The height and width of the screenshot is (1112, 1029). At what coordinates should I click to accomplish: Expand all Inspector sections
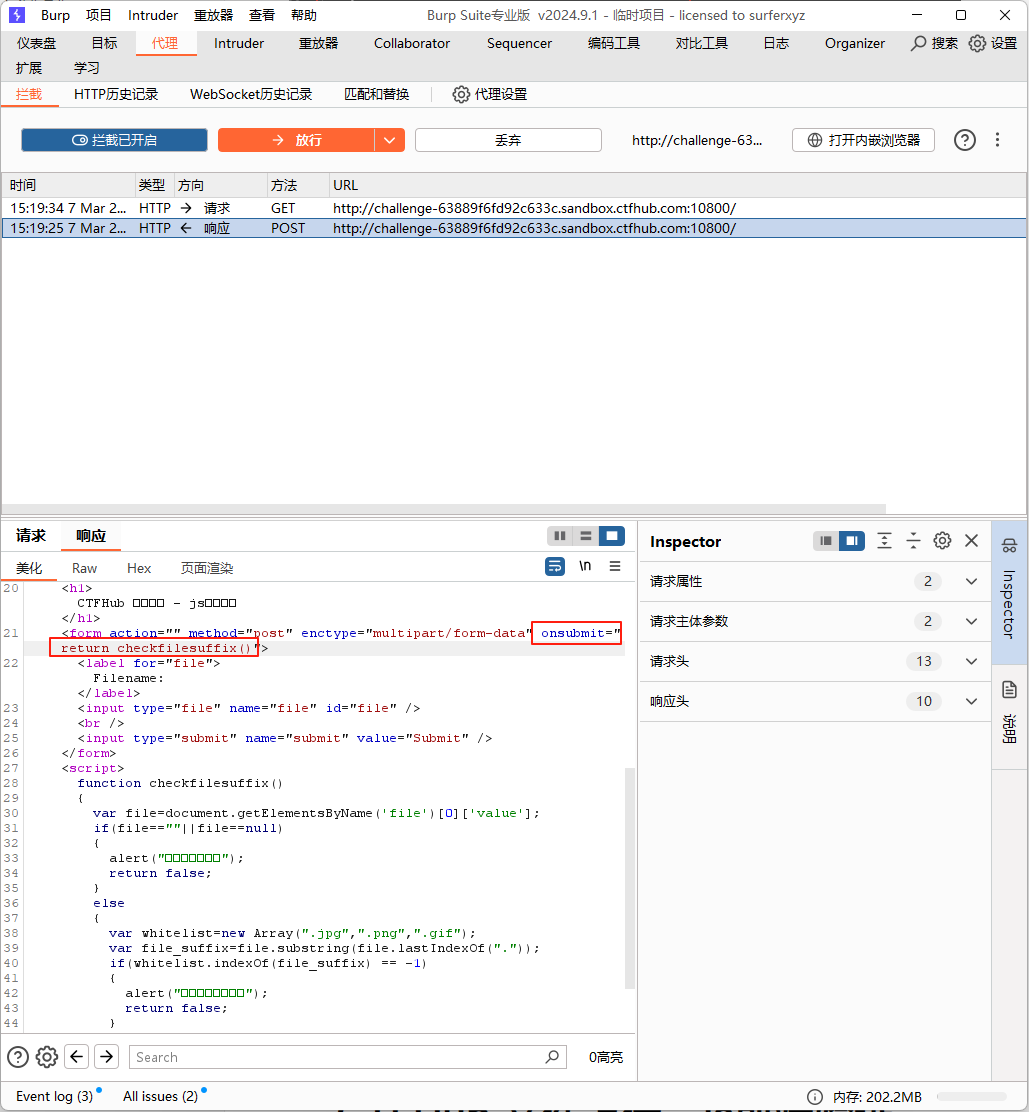tap(884, 541)
